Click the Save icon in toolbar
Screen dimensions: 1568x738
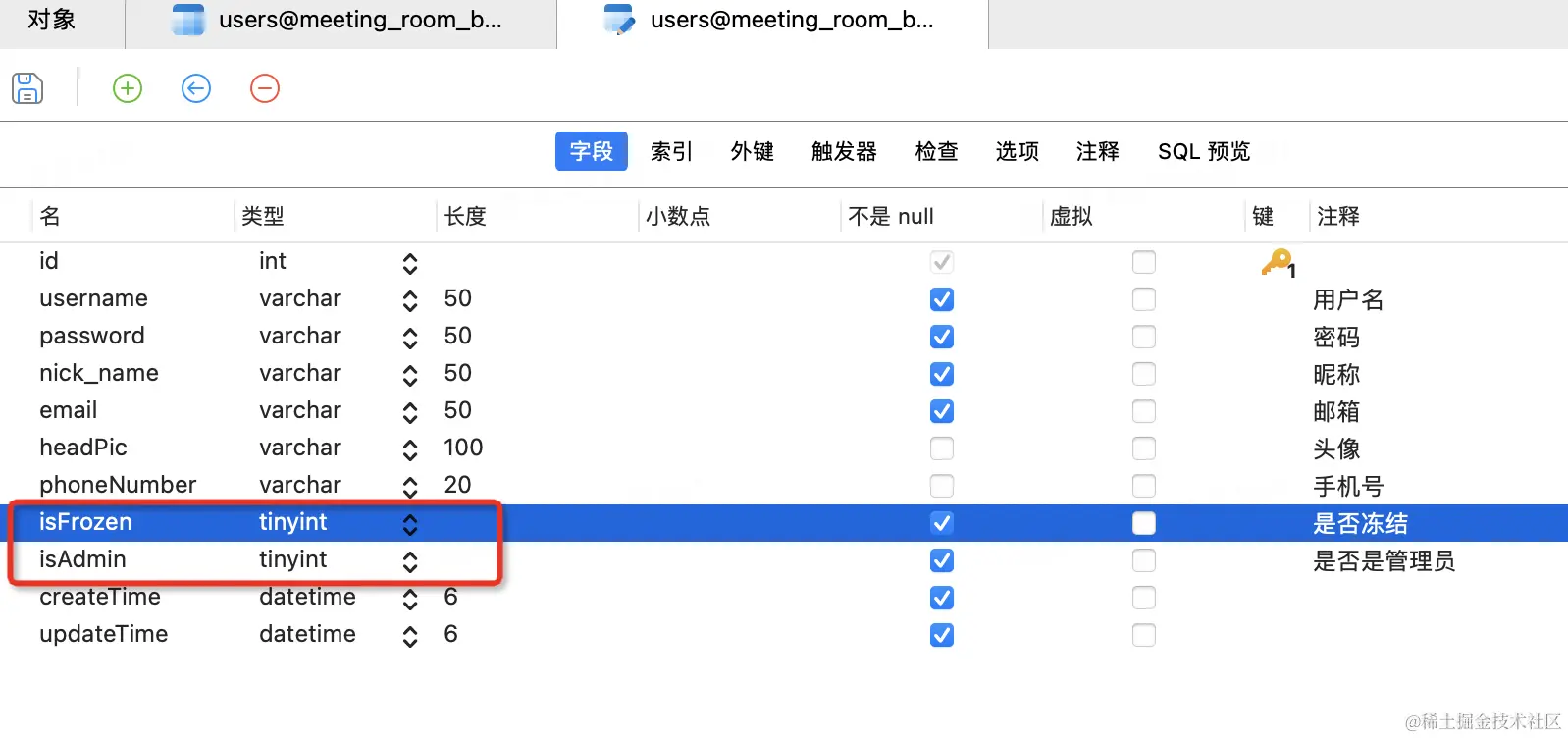27,88
